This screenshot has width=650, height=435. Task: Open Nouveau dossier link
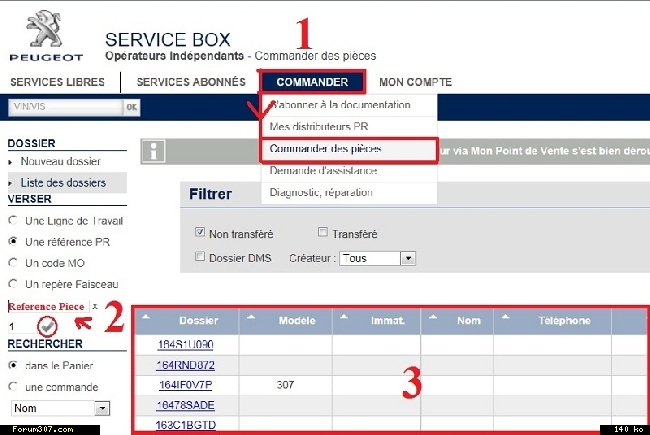[x=61, y=161]
